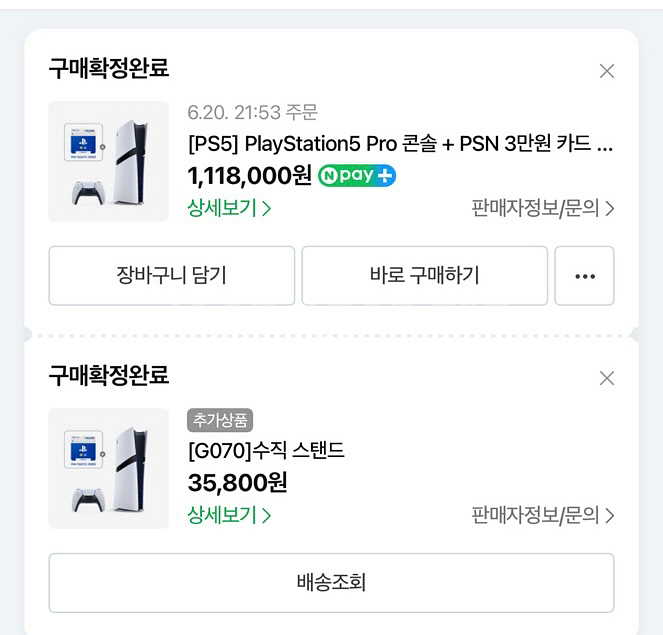Open the three-dot more options menu
The image size is (663, 635).
pyautogui.click(x=585, y=276)
